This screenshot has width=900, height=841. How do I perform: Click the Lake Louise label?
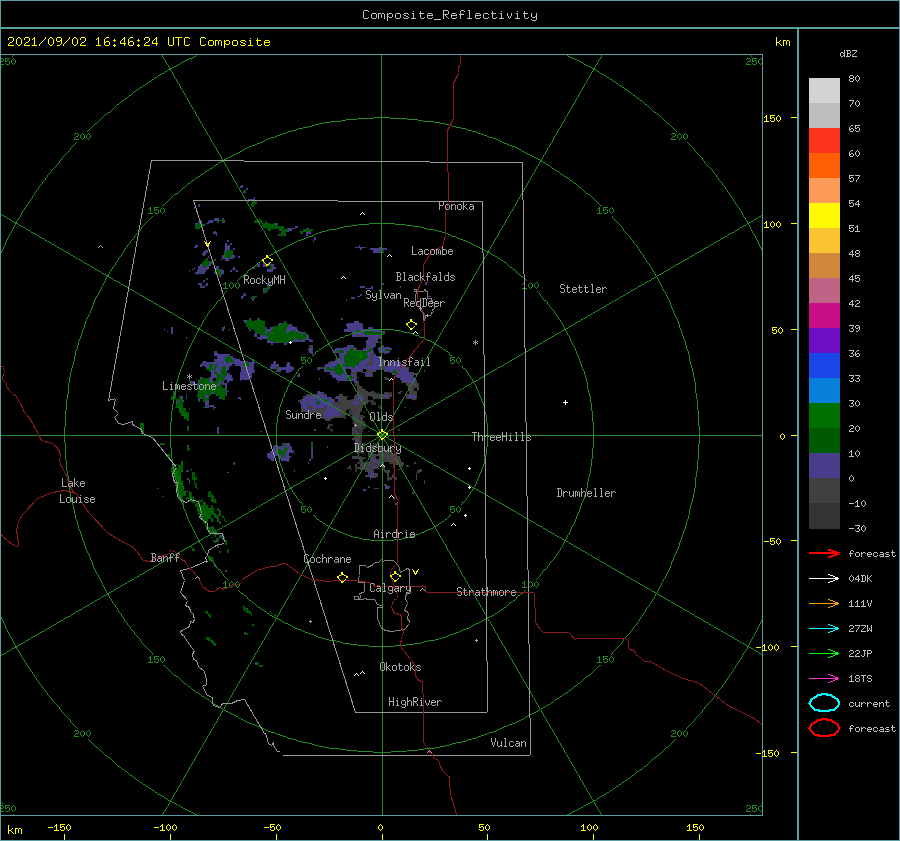point(77,491)
